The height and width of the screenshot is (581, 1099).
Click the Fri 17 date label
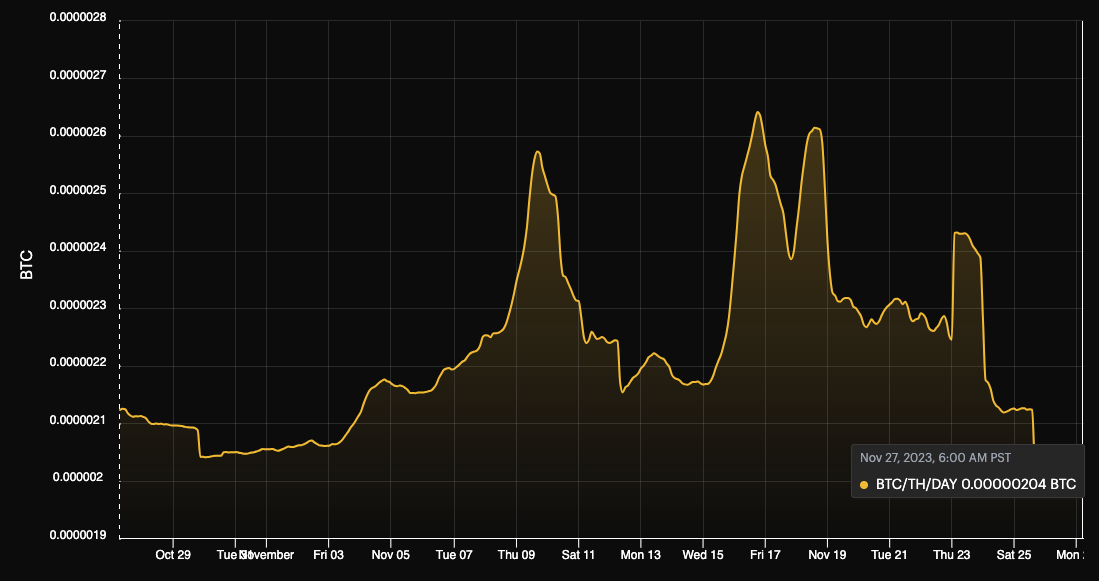765,555
